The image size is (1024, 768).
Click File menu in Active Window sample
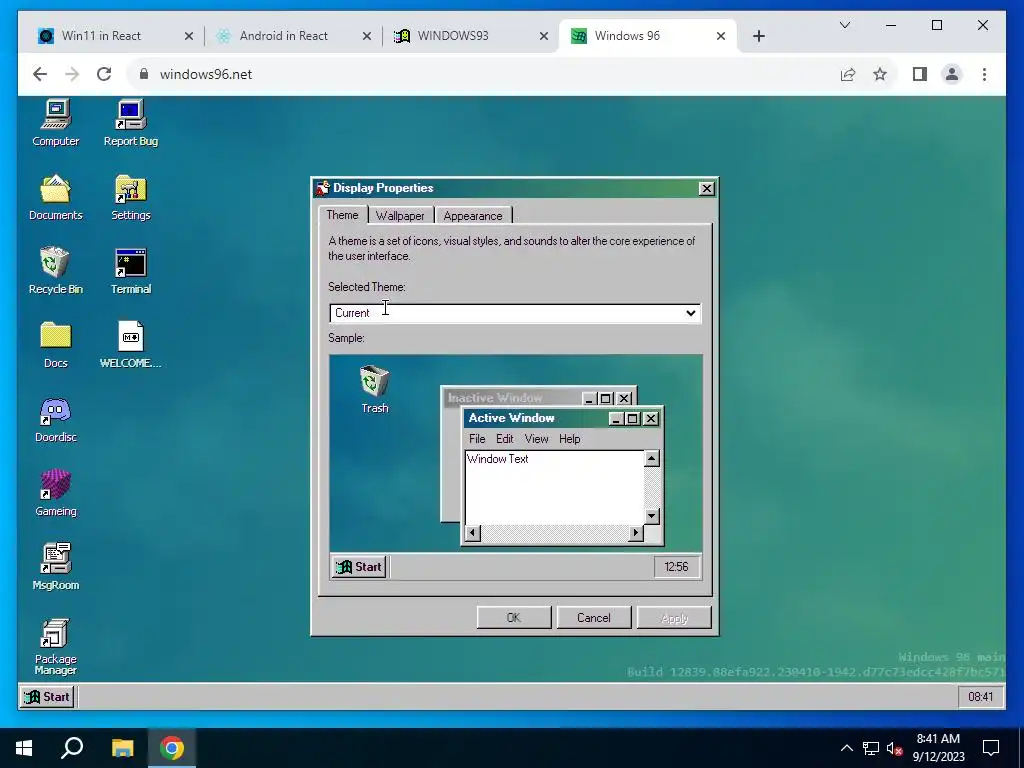pos(477,439)
